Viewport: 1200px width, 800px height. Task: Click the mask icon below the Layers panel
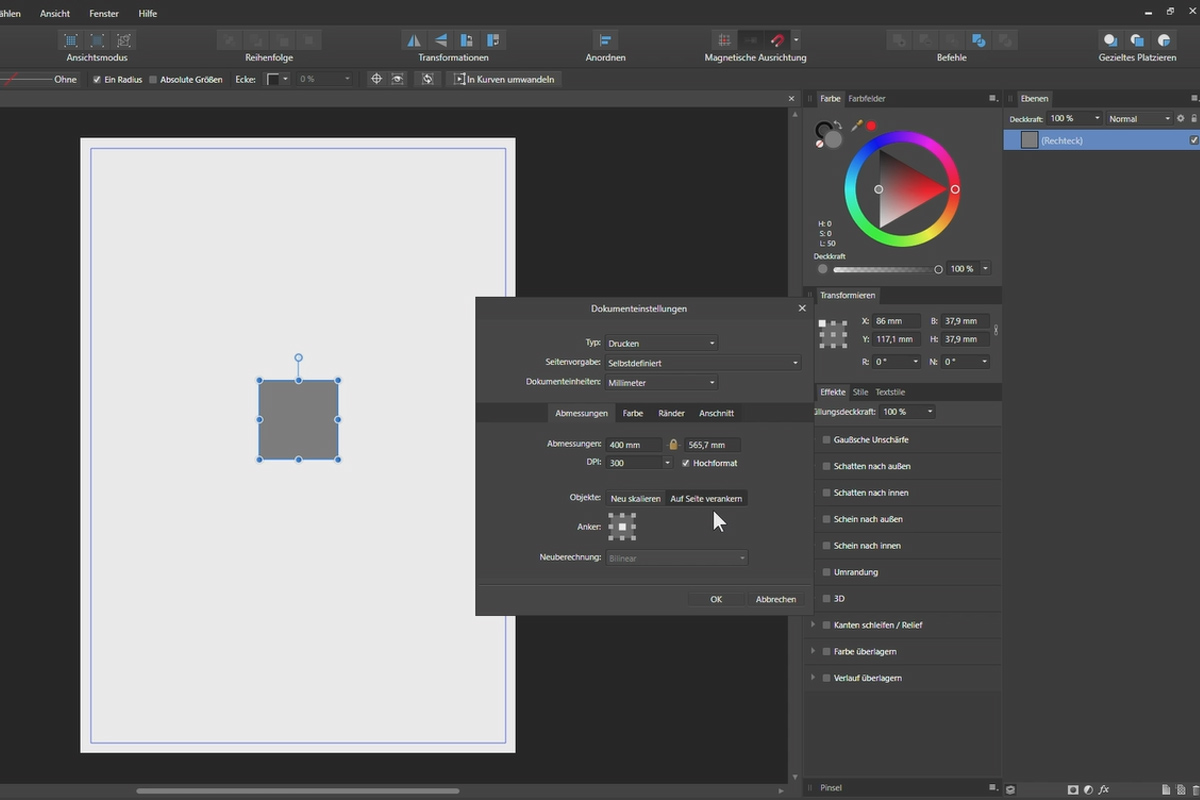[1073, 789]
